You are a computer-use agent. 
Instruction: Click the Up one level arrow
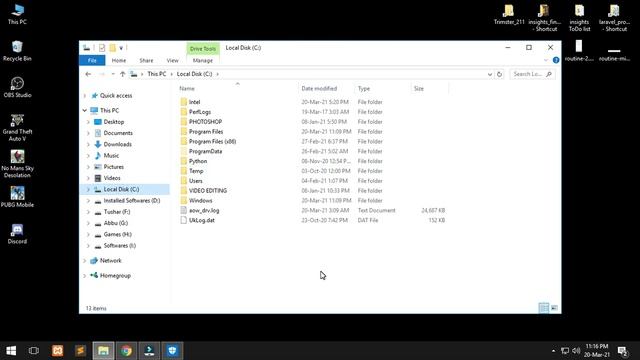[x=122, y=74]
